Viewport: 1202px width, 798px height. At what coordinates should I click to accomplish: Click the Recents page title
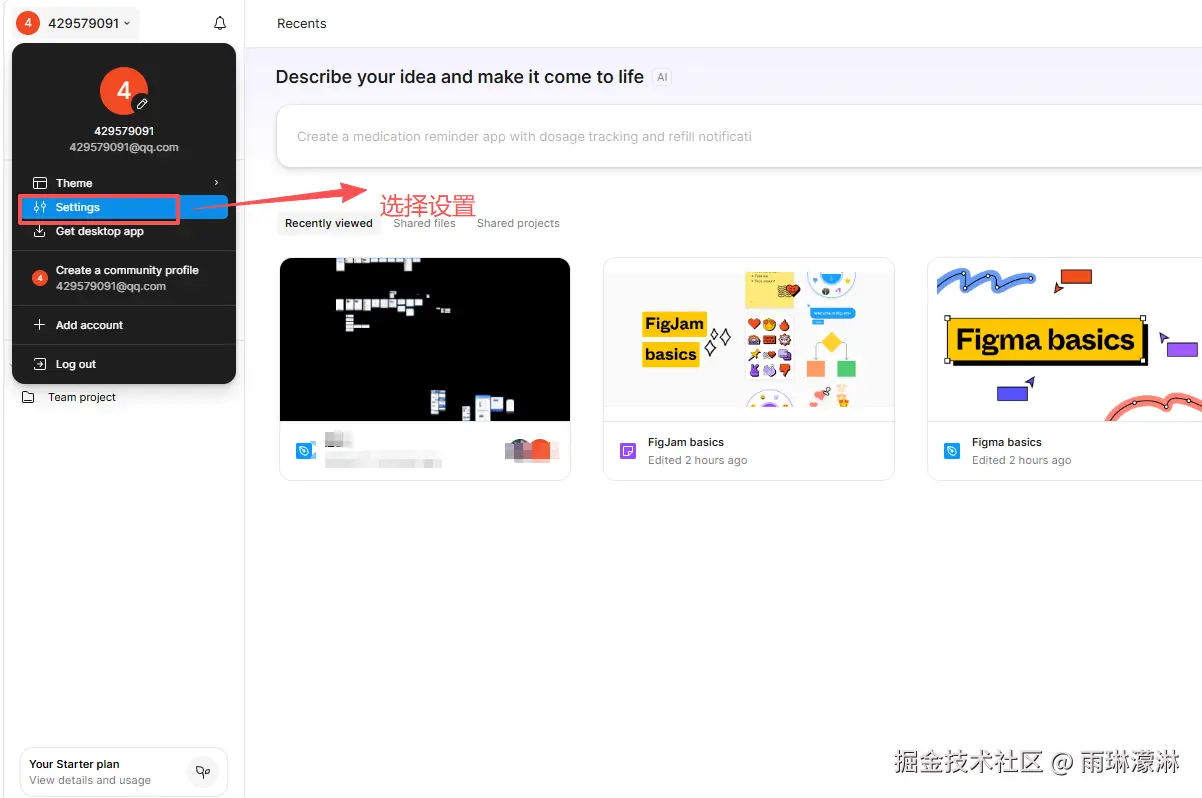[302, 23]
